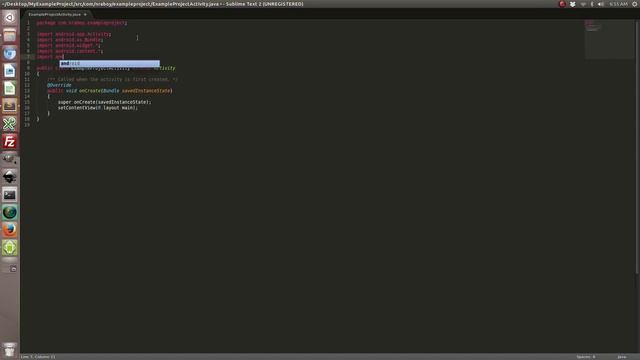Open the Wi-Fi network indicator

[x=583, y=4]
